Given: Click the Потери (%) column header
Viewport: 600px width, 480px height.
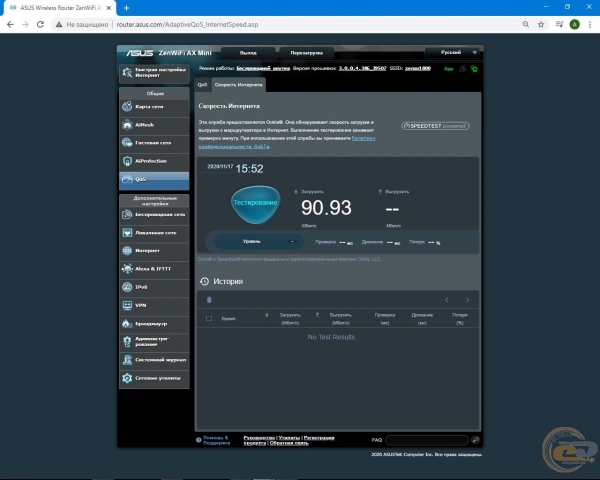Looking at the screenshot, I should coord(460,319).
